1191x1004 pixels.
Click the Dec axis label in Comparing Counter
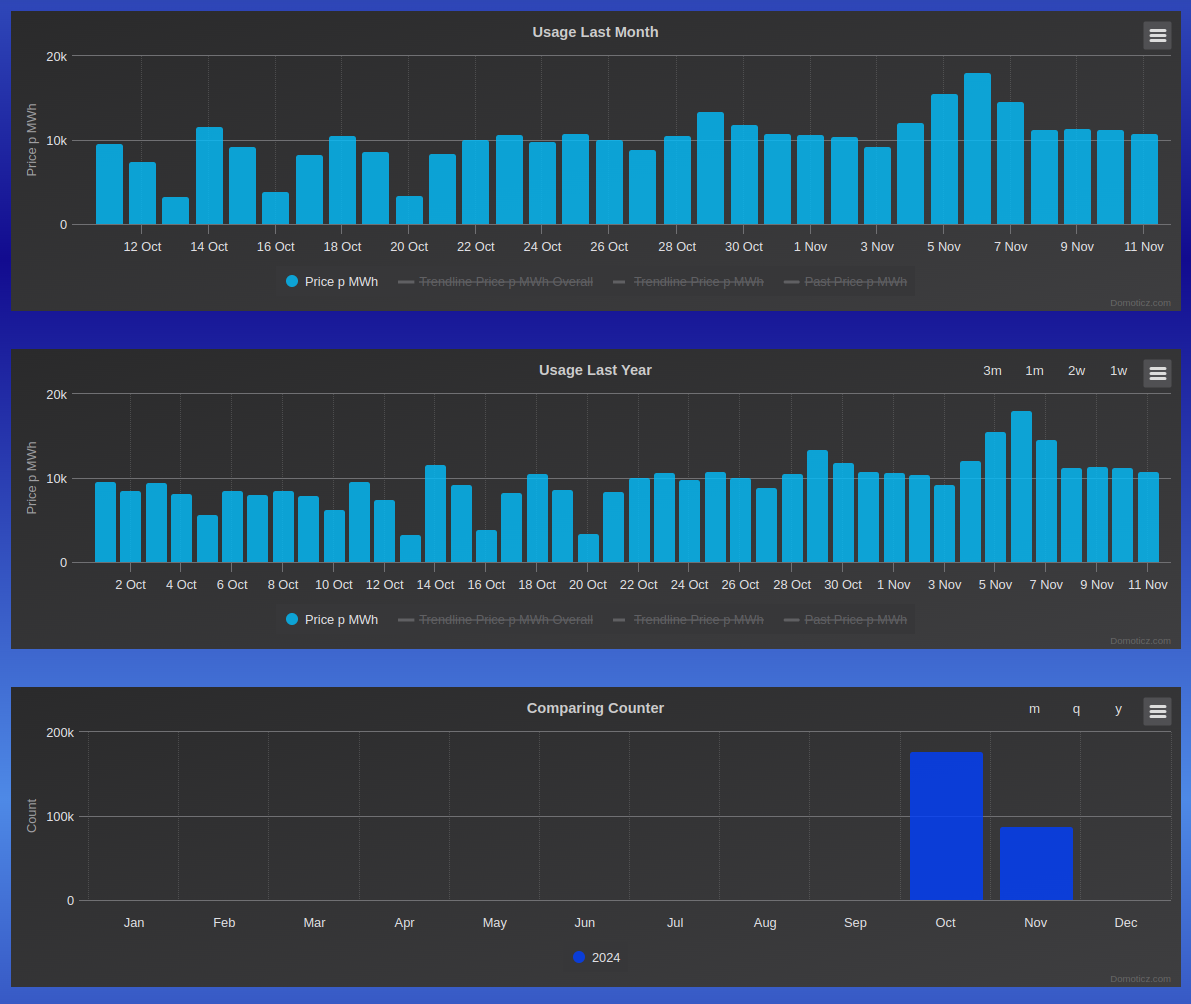click(x=1126, y=923)
